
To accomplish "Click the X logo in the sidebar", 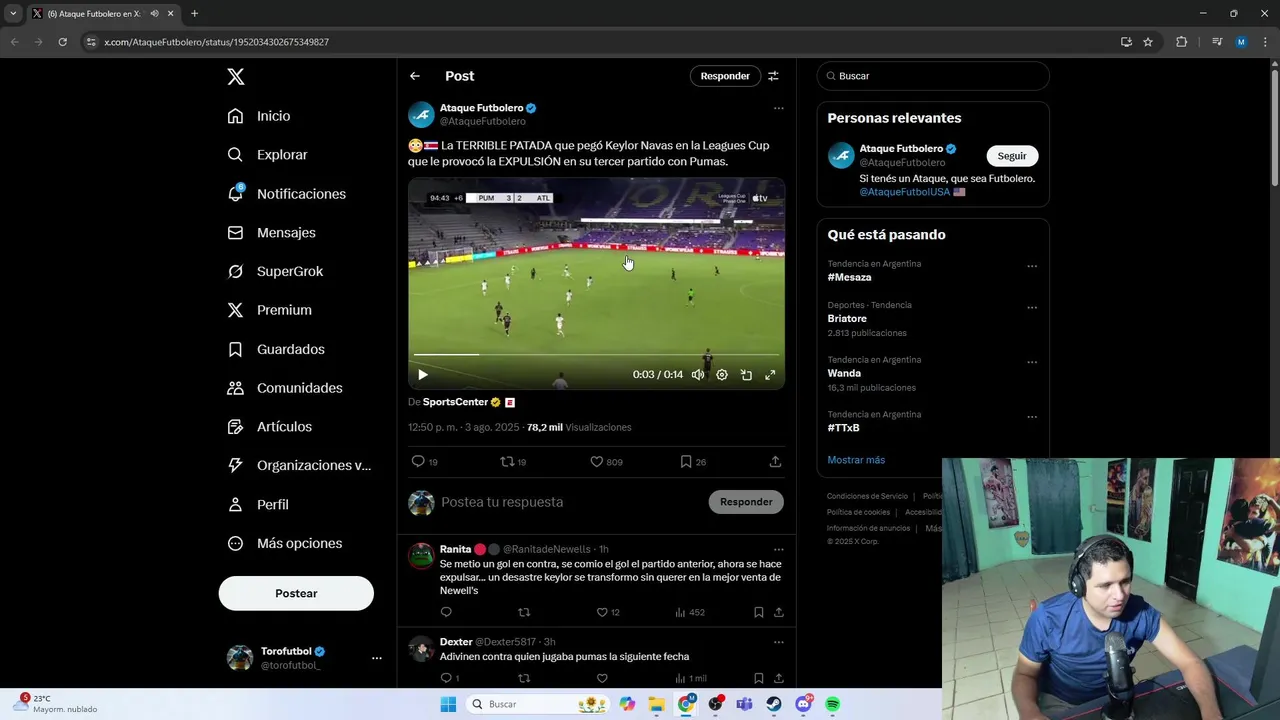I will tap(235, 77).
